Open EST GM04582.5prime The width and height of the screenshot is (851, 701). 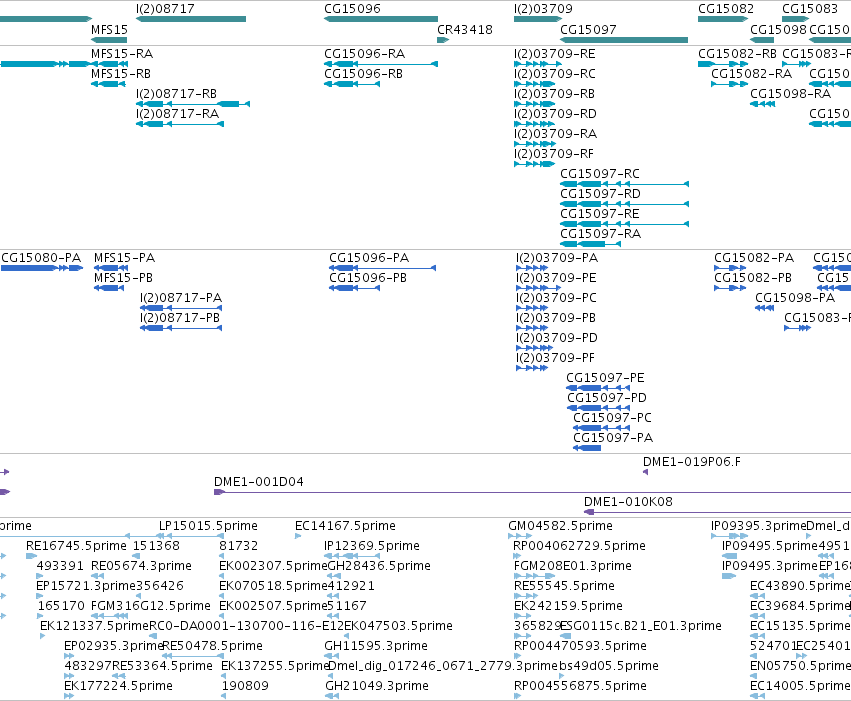click(x=520, y=536)
